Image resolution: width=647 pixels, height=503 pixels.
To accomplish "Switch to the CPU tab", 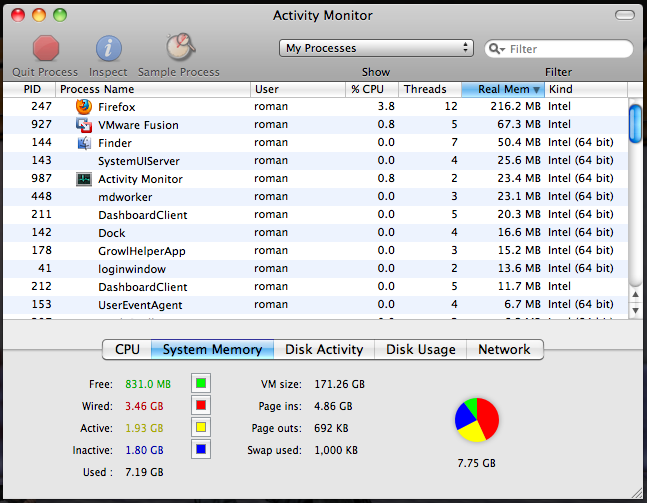I will pos(127,350).
